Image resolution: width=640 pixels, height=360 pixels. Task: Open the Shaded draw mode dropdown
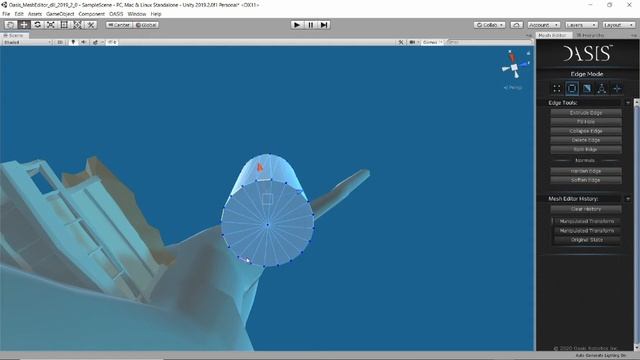[x=27, y=42]
